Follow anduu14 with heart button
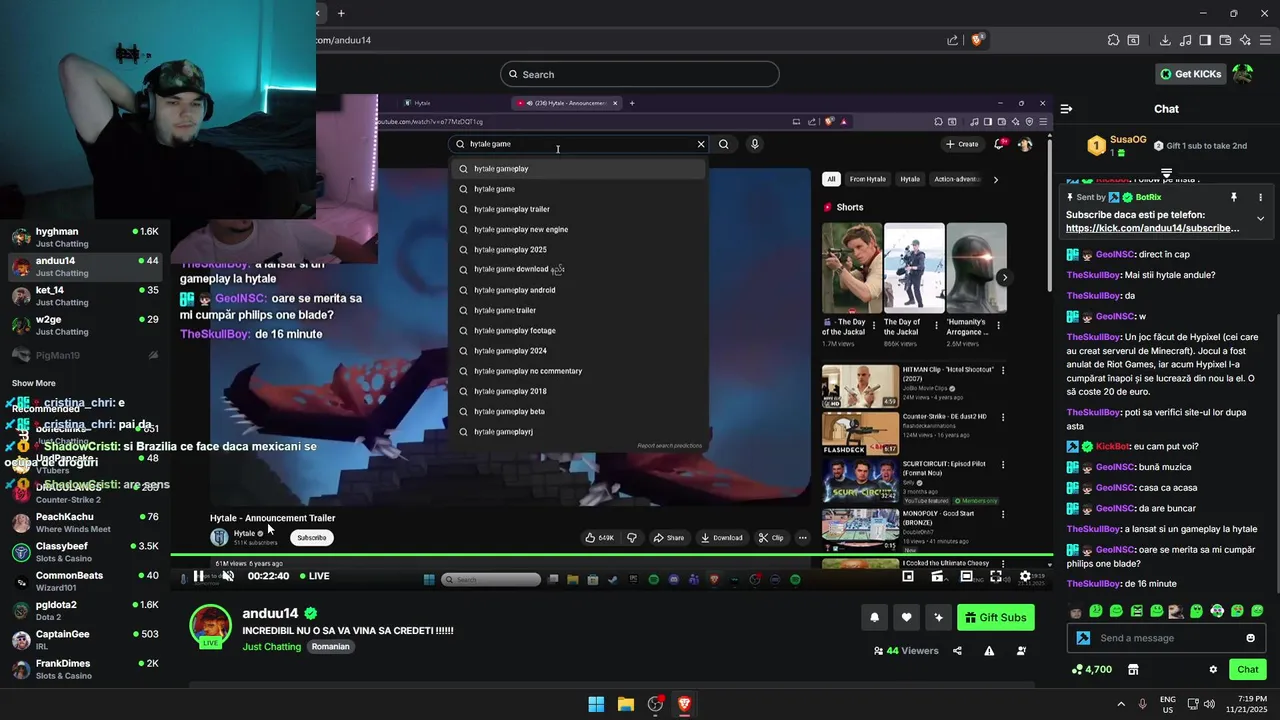 tap(906, 618)
